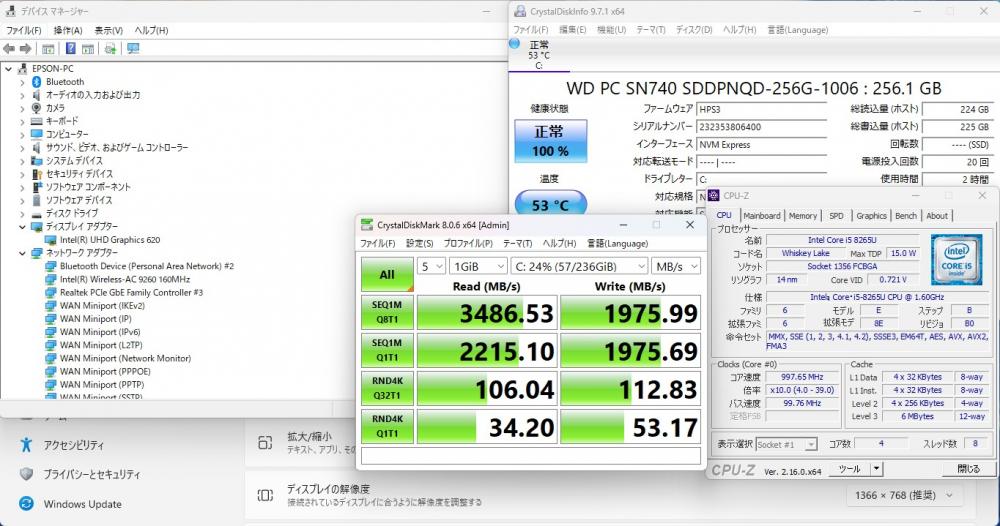Click the scan hardware monitor icon in Device Manager toolbar

(x=133, y=48)
